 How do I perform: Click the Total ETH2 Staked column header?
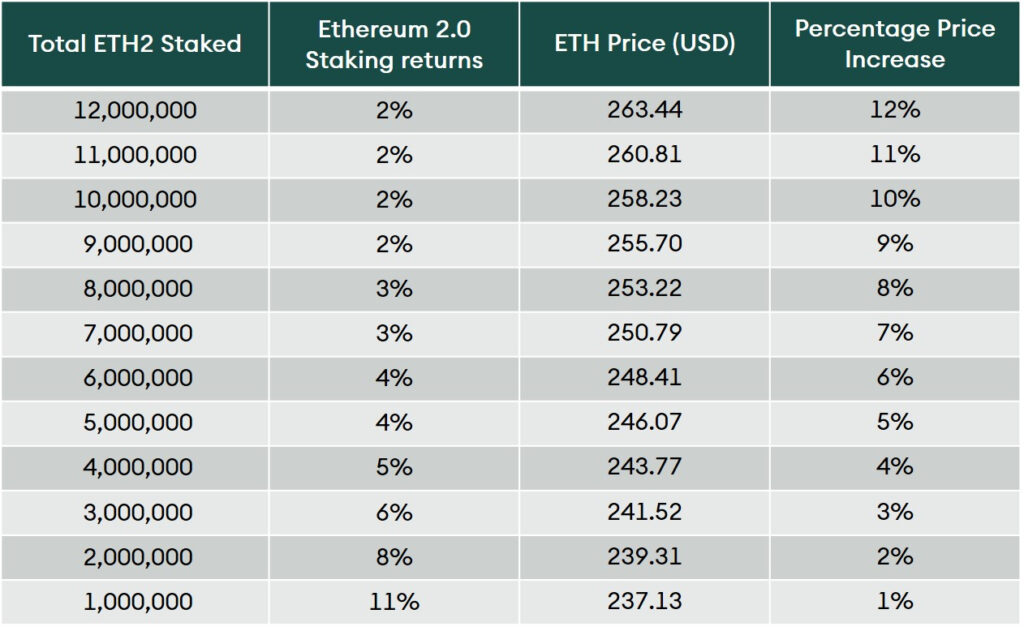click(135, 44)
